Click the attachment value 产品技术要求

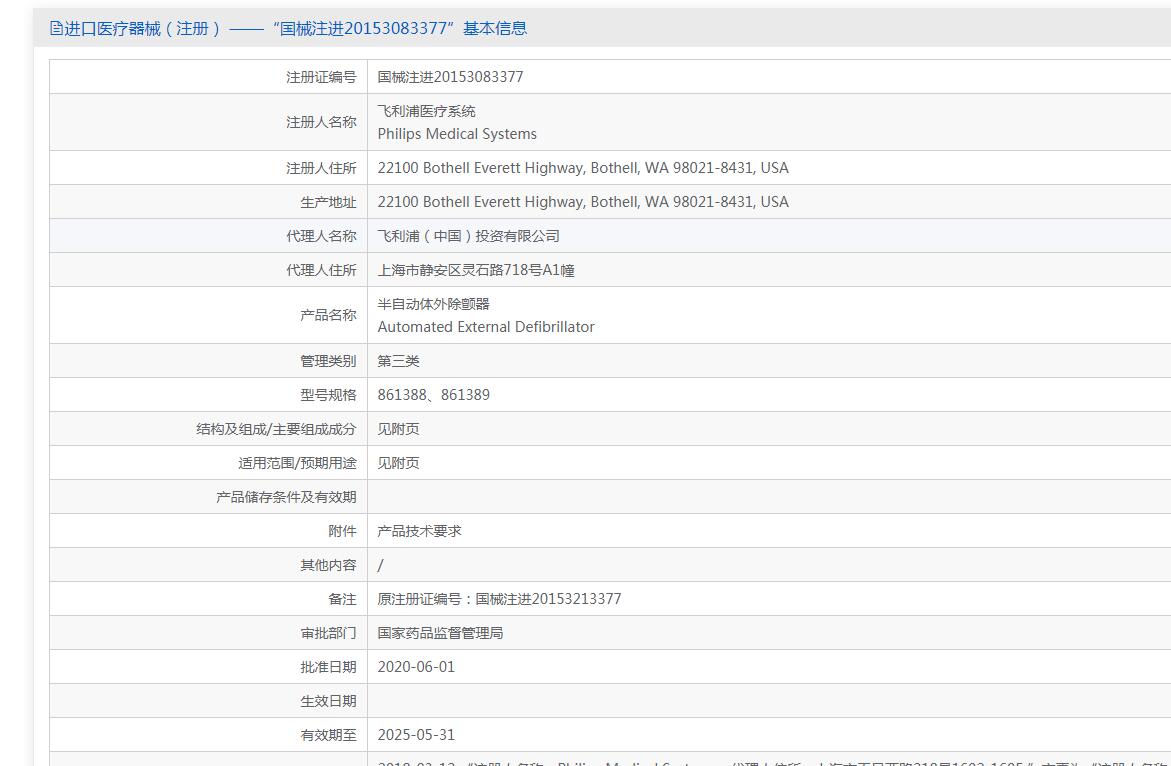(419, 531)
